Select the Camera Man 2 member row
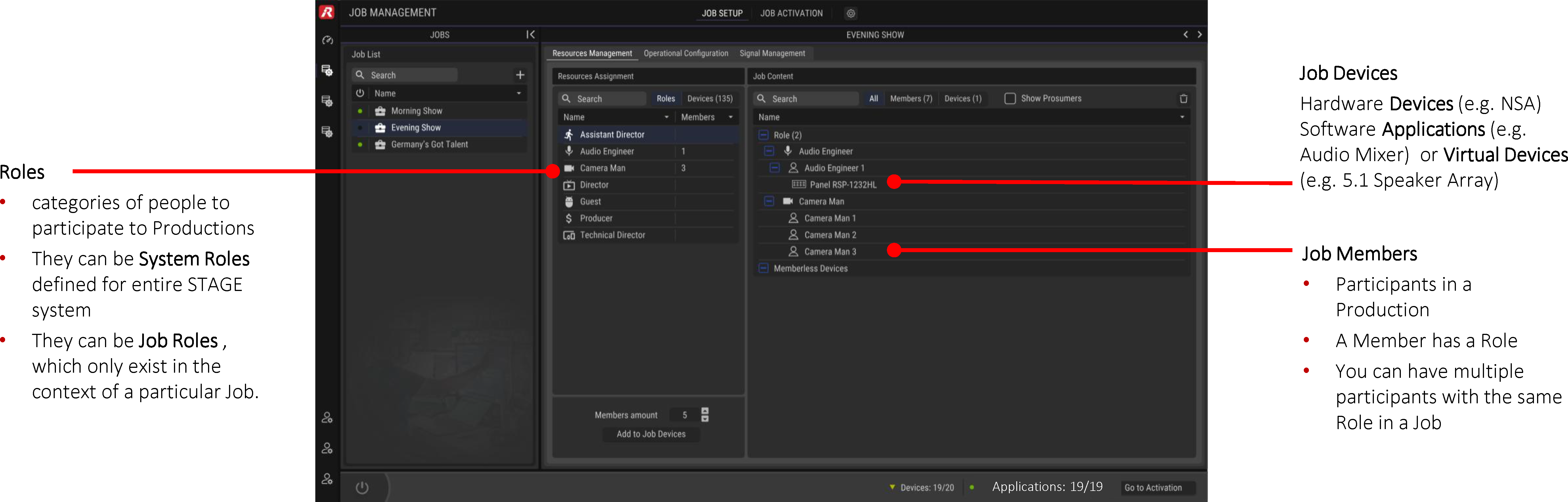This screenshot has height=502, width=1568. point(973,235)
